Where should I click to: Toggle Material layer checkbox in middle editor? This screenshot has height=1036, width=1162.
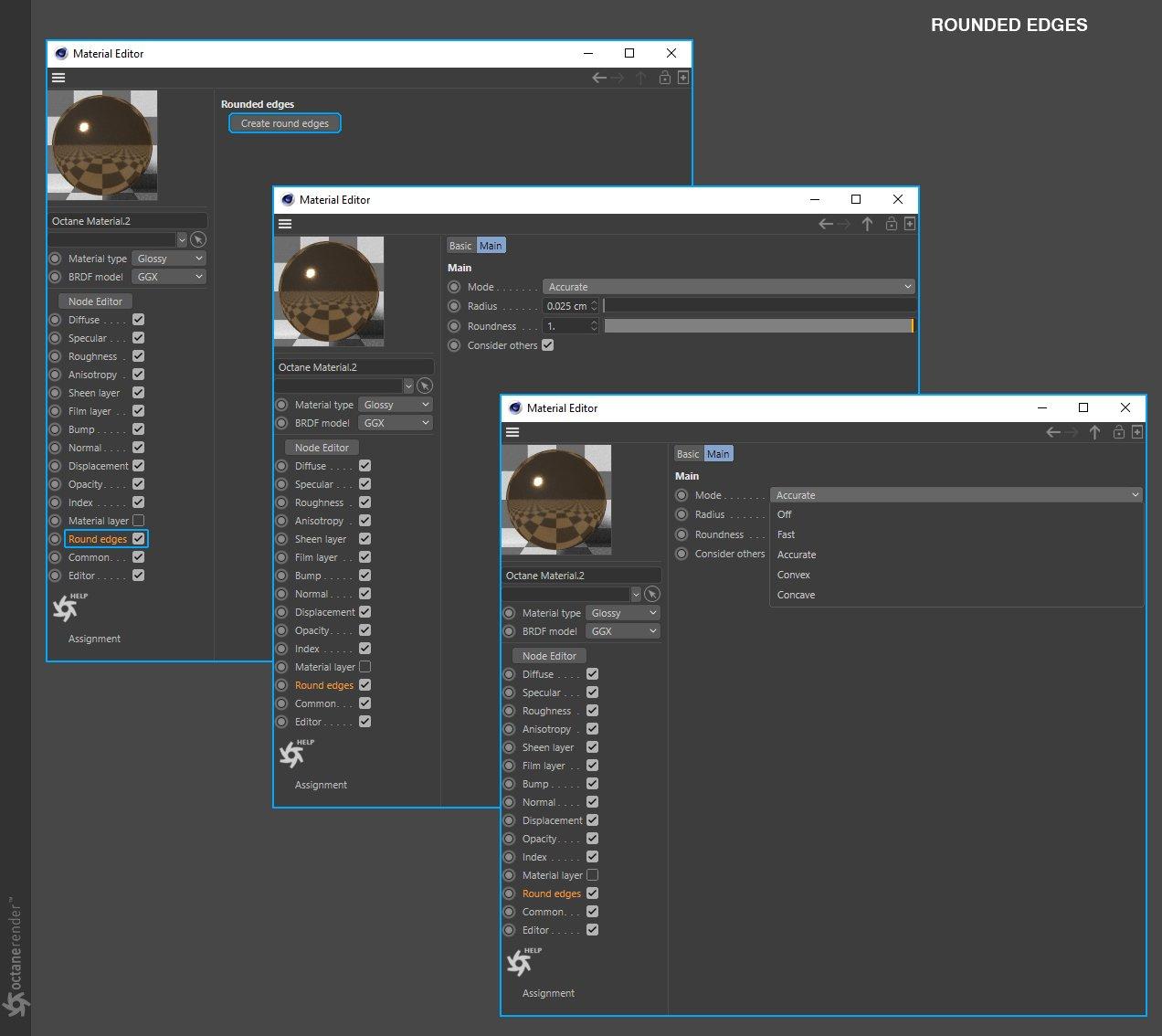pyautogui.click(x=365, y=667)
